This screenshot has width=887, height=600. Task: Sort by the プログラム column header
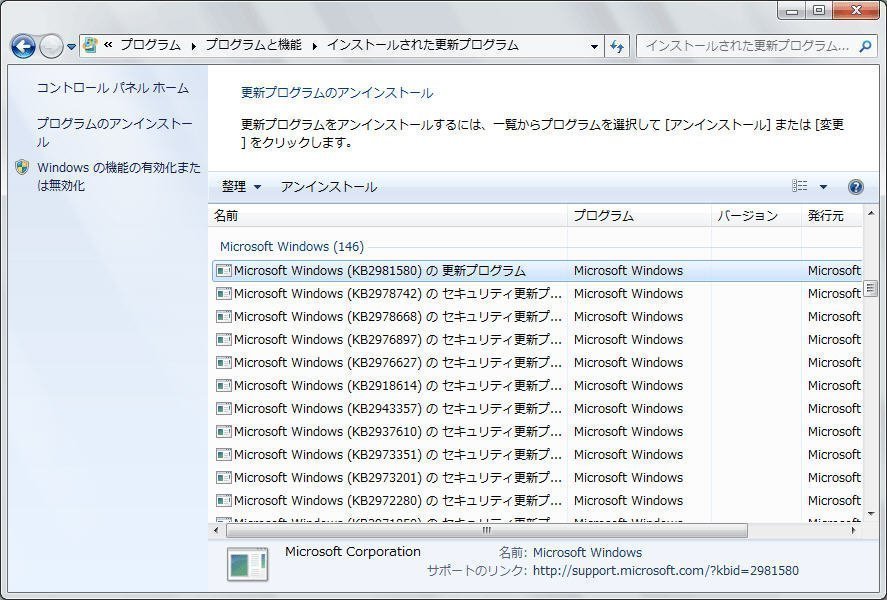pos(639,215)
